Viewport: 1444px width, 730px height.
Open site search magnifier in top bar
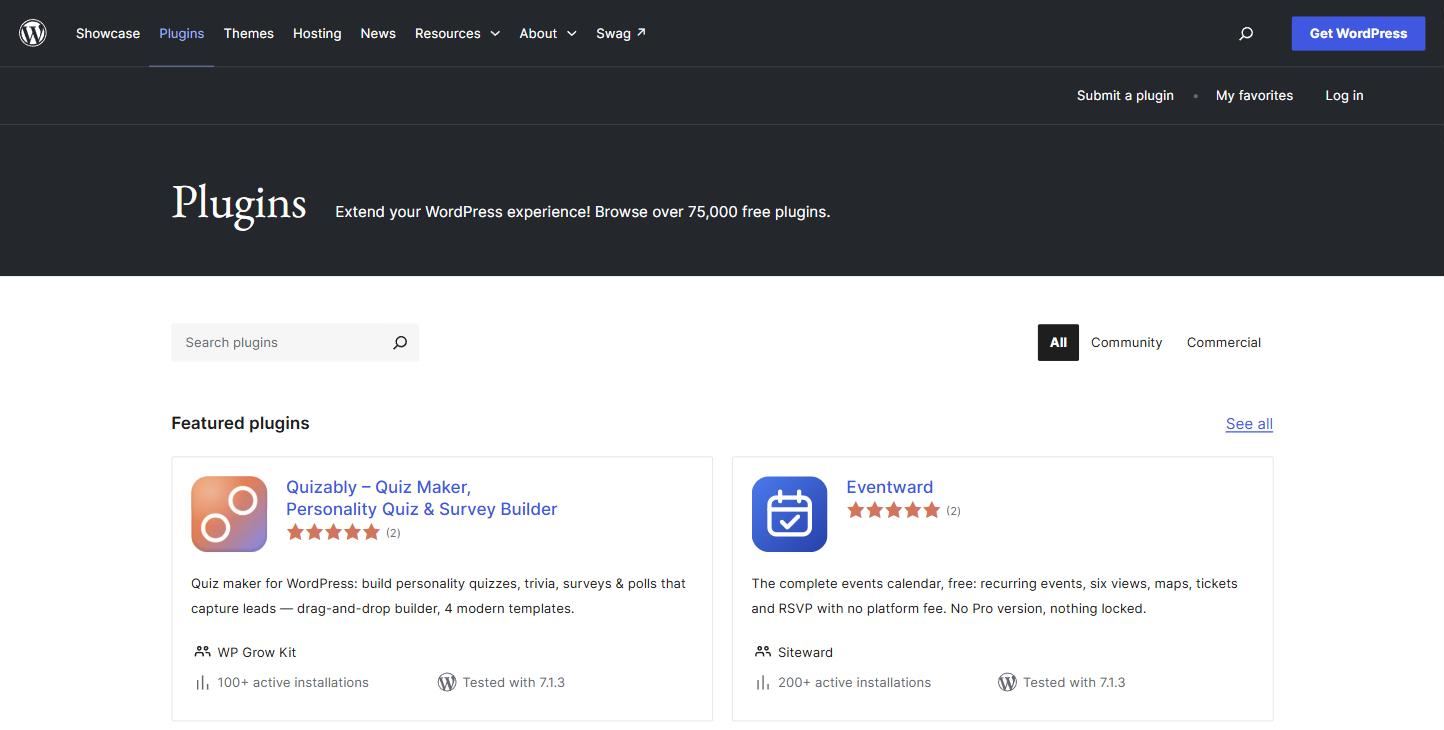(1246, 33)
